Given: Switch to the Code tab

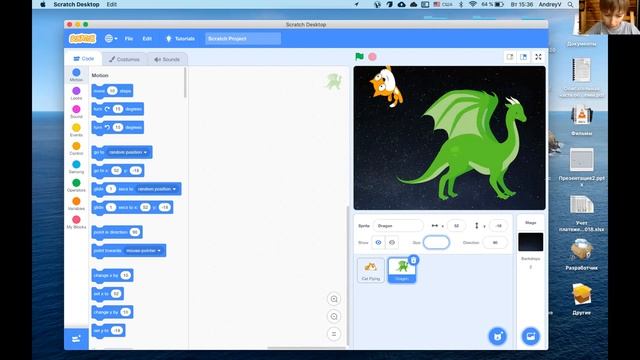Looking at the screenshot, I should click(83, 59).
